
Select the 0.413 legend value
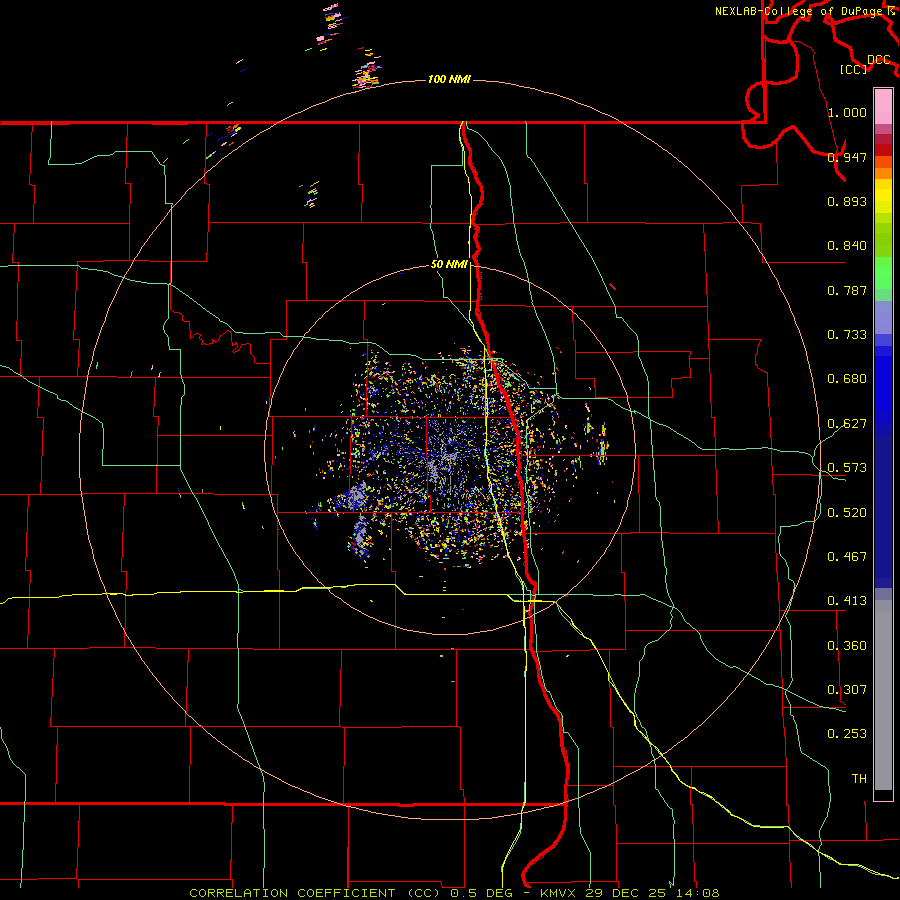tap(847, 601)
